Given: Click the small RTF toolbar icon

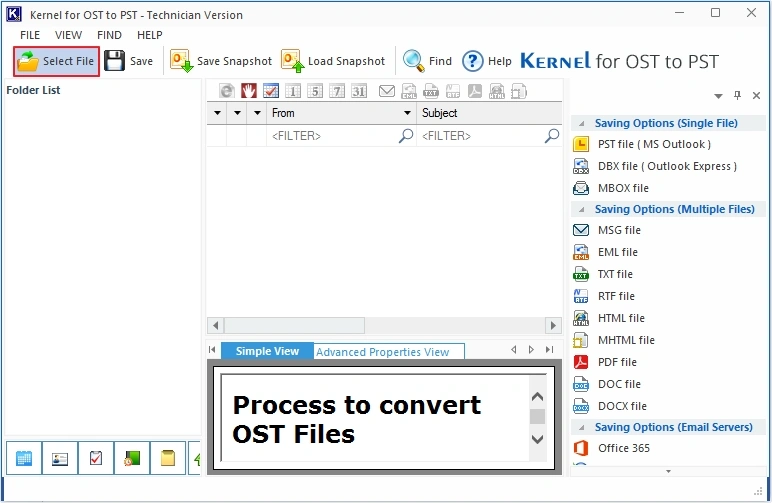Looking at the screenshot, I should (453, 91).
